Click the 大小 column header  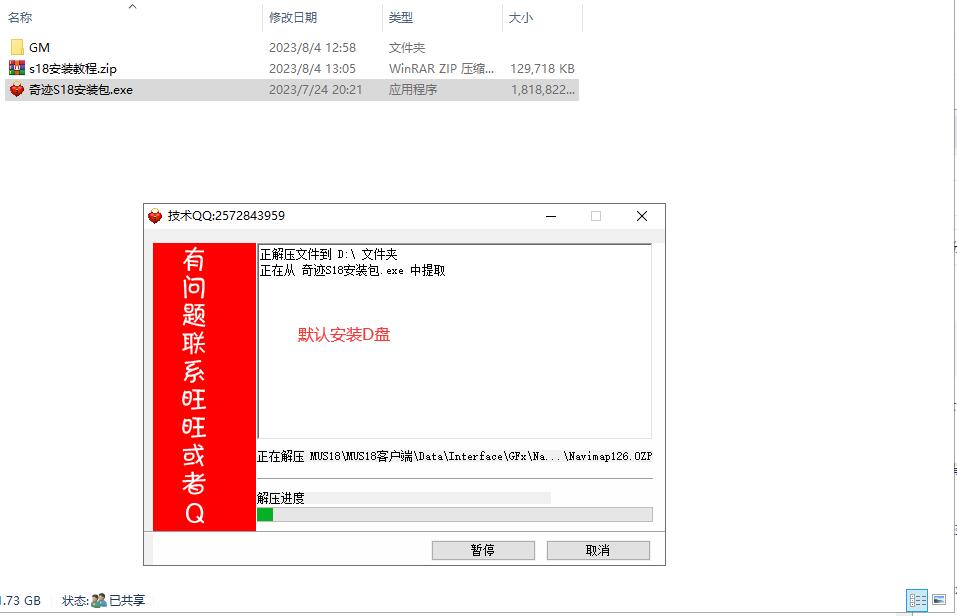click(521, 18)
